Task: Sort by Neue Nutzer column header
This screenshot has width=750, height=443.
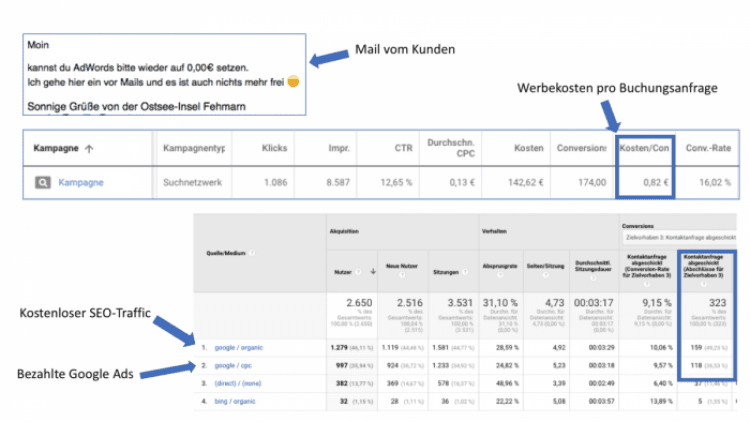Action: point(402,266)
